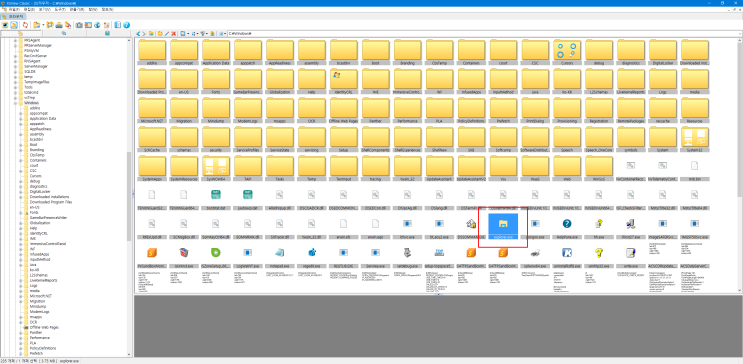Click the red X delete icon
743x364 pixels.
point(174,34)
